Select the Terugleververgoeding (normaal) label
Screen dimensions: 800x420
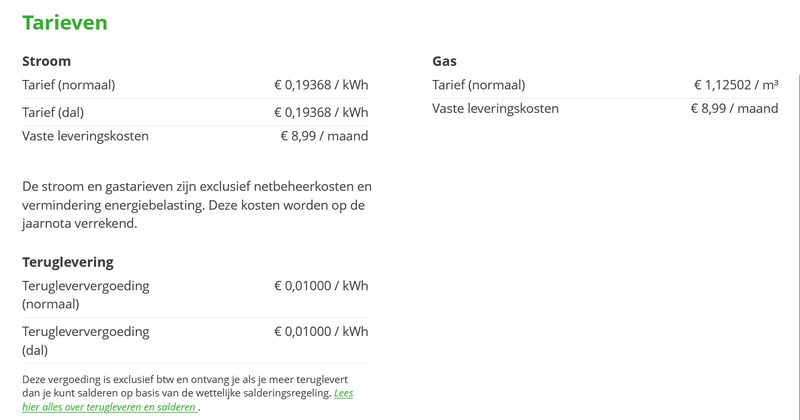(85, 295)
